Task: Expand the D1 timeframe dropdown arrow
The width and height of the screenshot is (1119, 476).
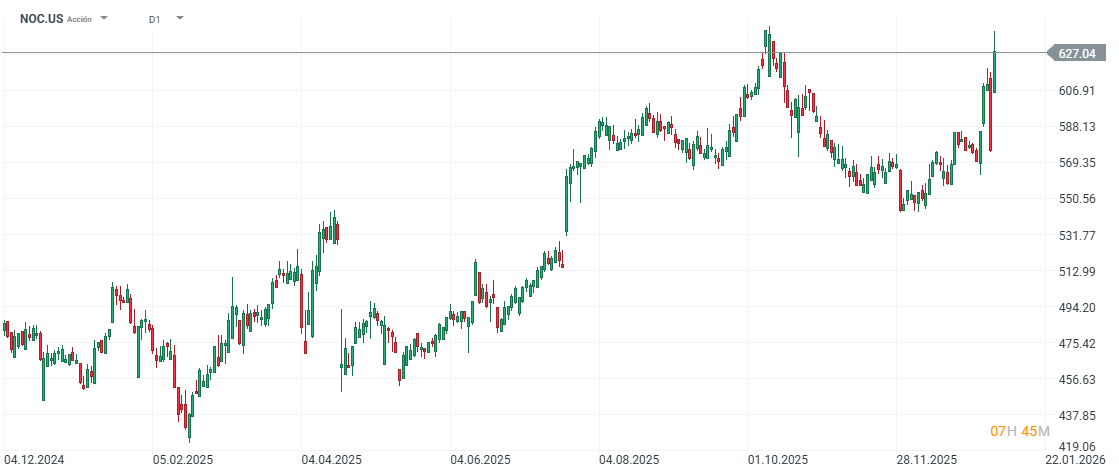Action: pos(180,18)
